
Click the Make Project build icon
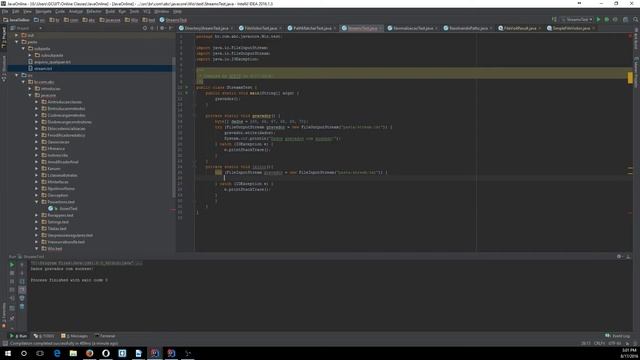tap(554, 20)
